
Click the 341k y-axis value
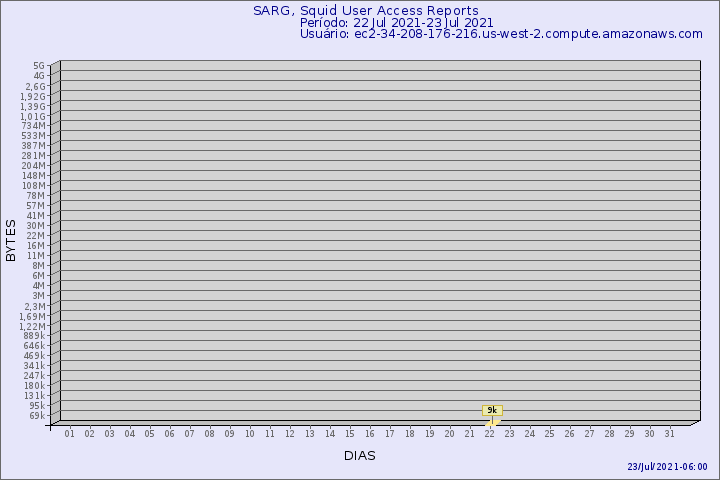coord(34,366)
